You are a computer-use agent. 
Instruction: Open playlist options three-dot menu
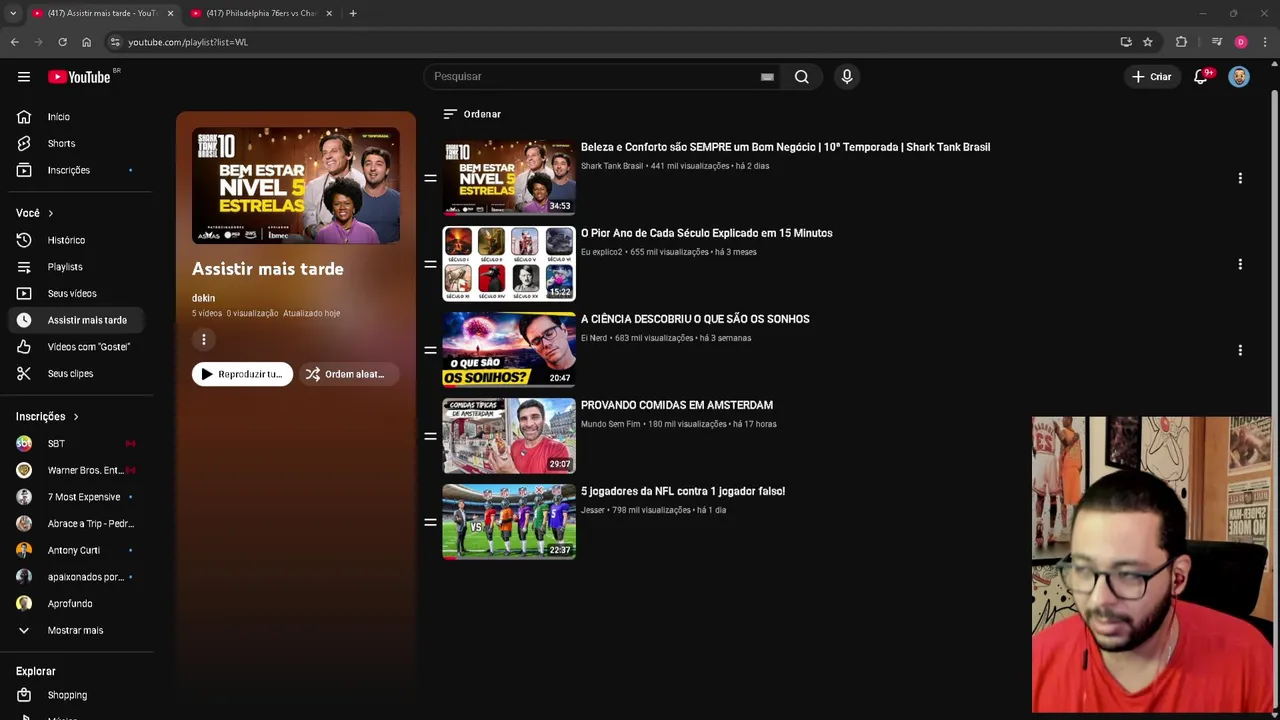pos(203,340)
